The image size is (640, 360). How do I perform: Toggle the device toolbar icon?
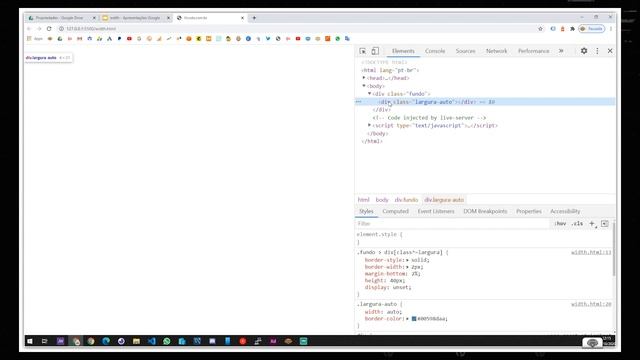[x=375, y=51]
